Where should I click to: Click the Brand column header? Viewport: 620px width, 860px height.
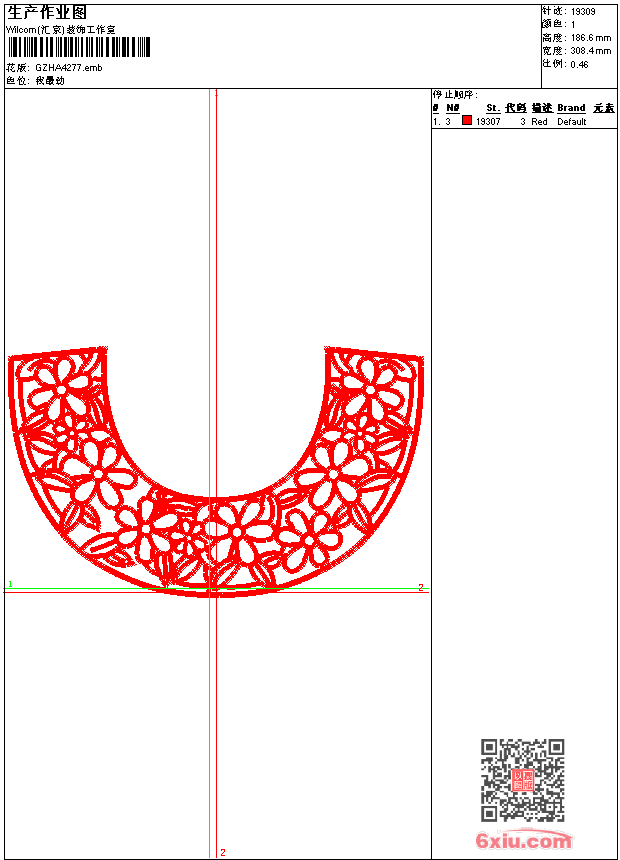pos(571,108)
